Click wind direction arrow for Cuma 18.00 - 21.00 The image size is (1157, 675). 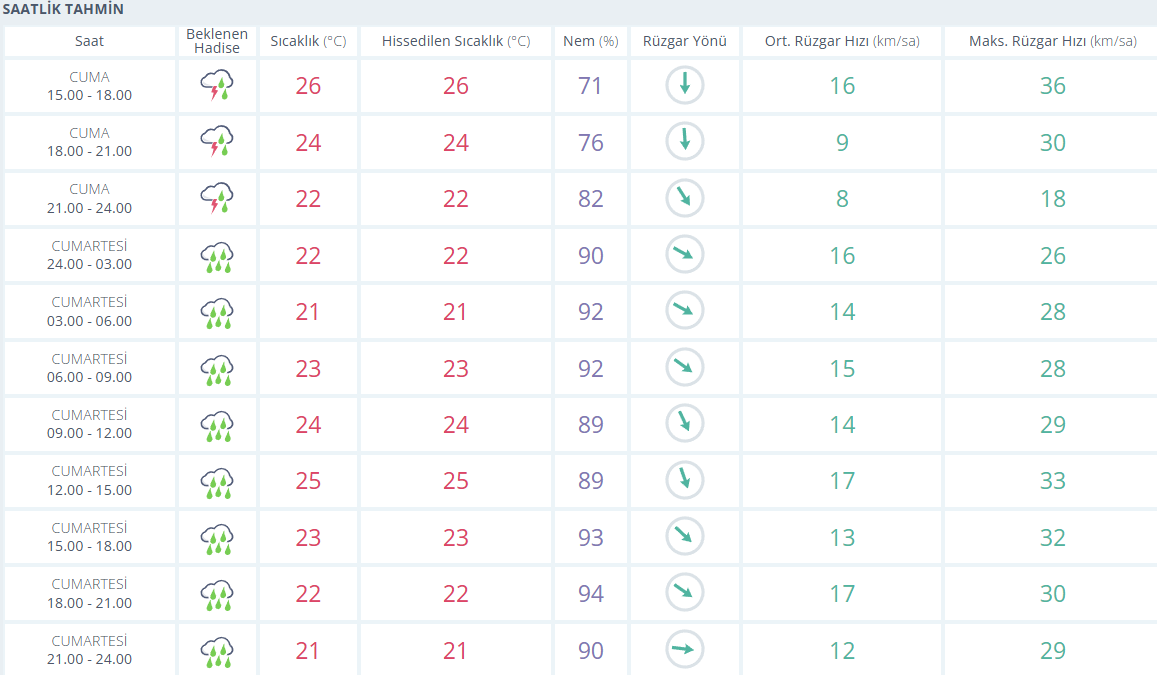[685, 141]
